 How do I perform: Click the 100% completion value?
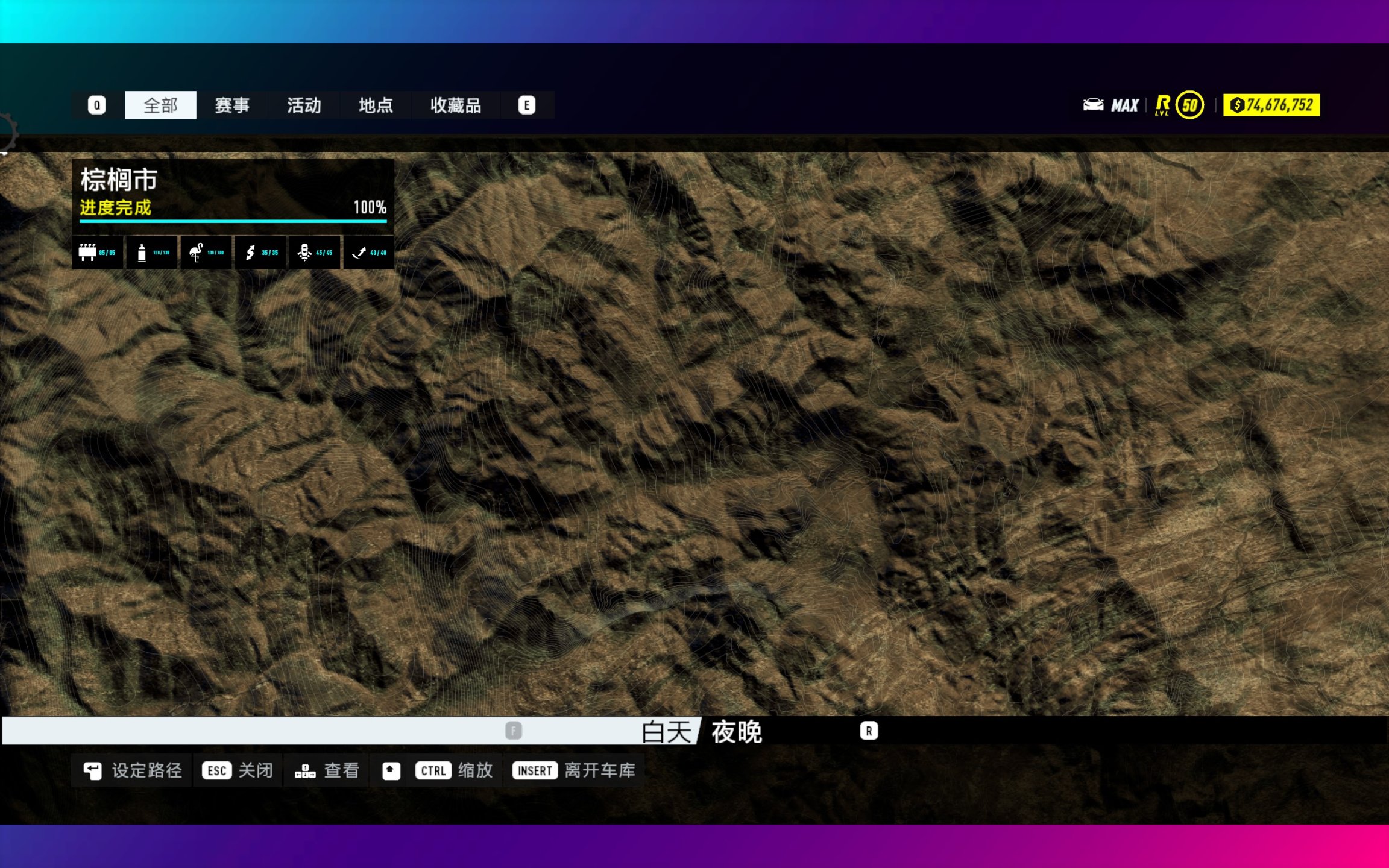pyautogui.click(x=370, y=208)
